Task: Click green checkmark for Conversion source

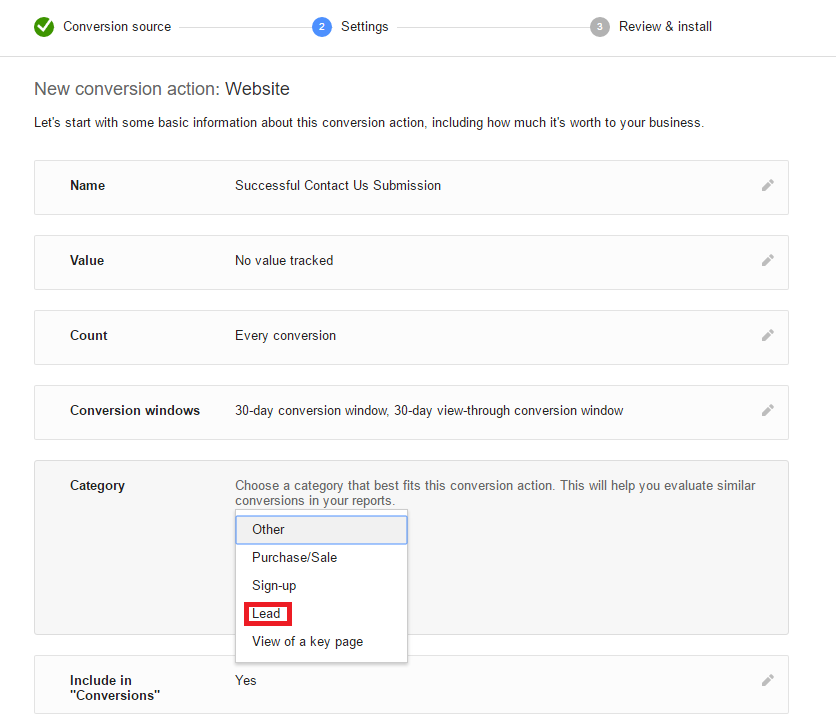Action: click(44, 27)
